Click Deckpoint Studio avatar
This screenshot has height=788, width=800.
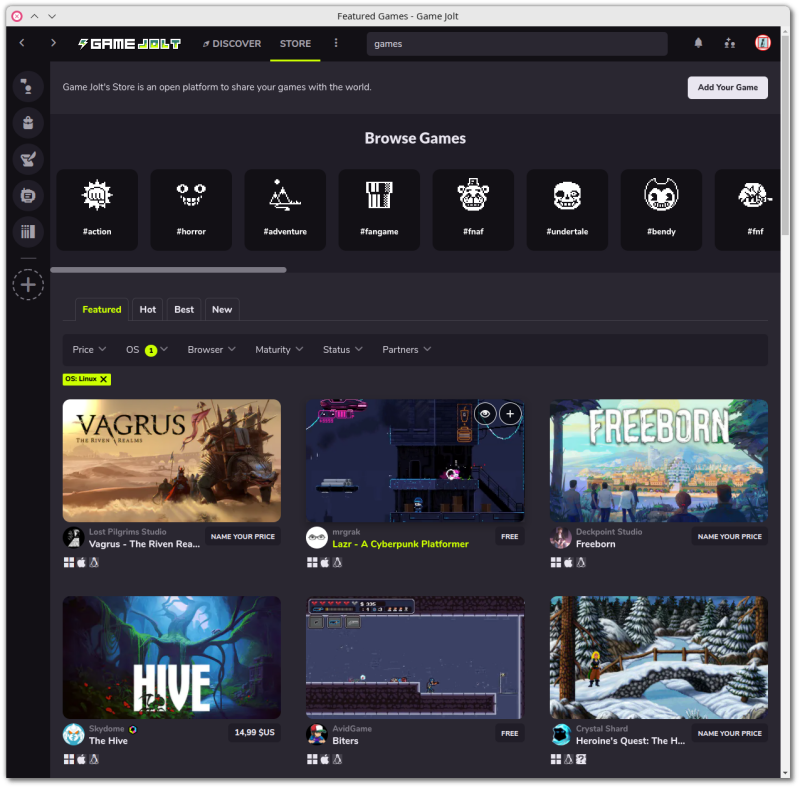[x=561, y=537]
